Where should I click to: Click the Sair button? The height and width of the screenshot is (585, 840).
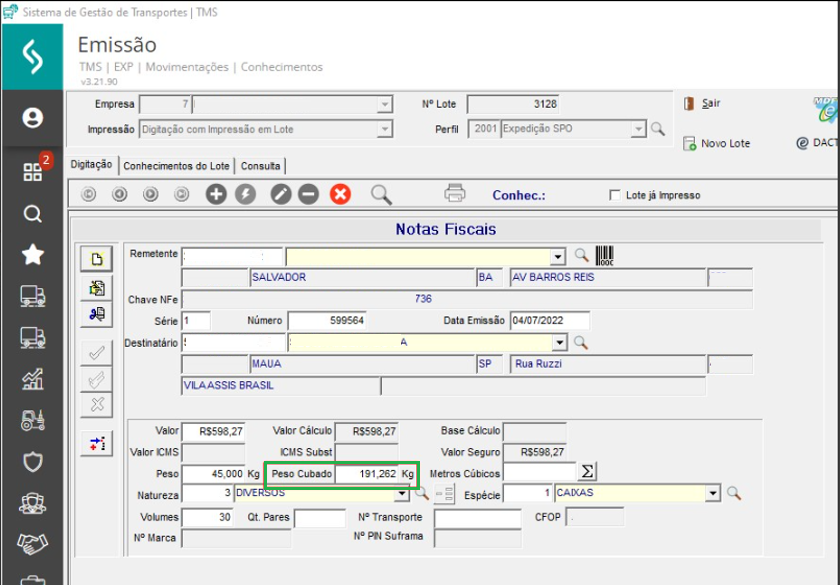702,103
